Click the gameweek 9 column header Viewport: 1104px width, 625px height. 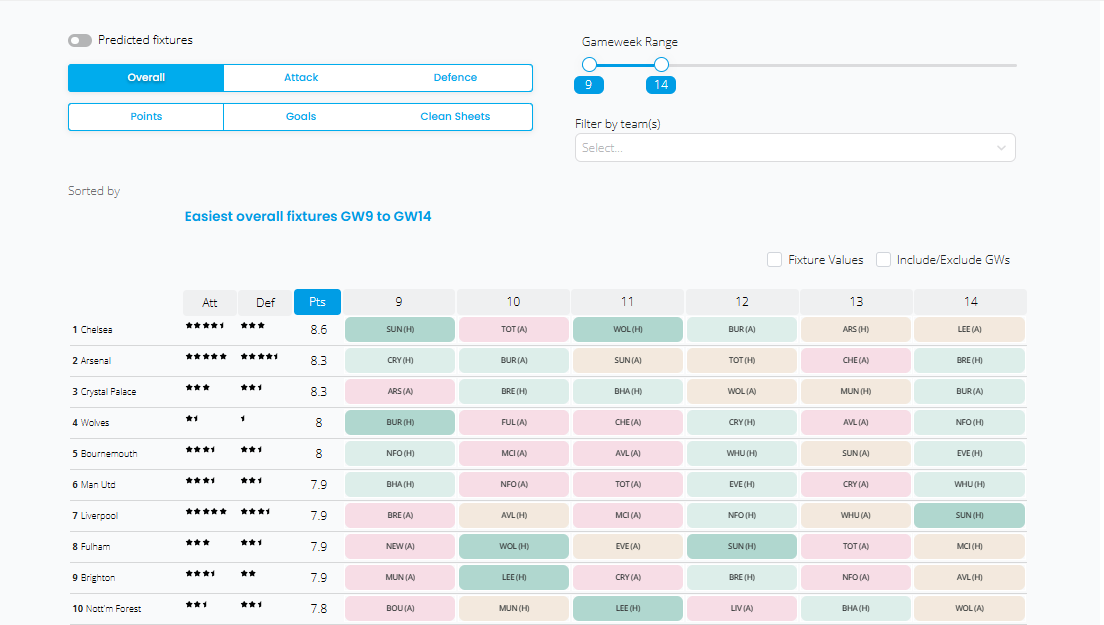pyautogui.click(x=399, y=302)
